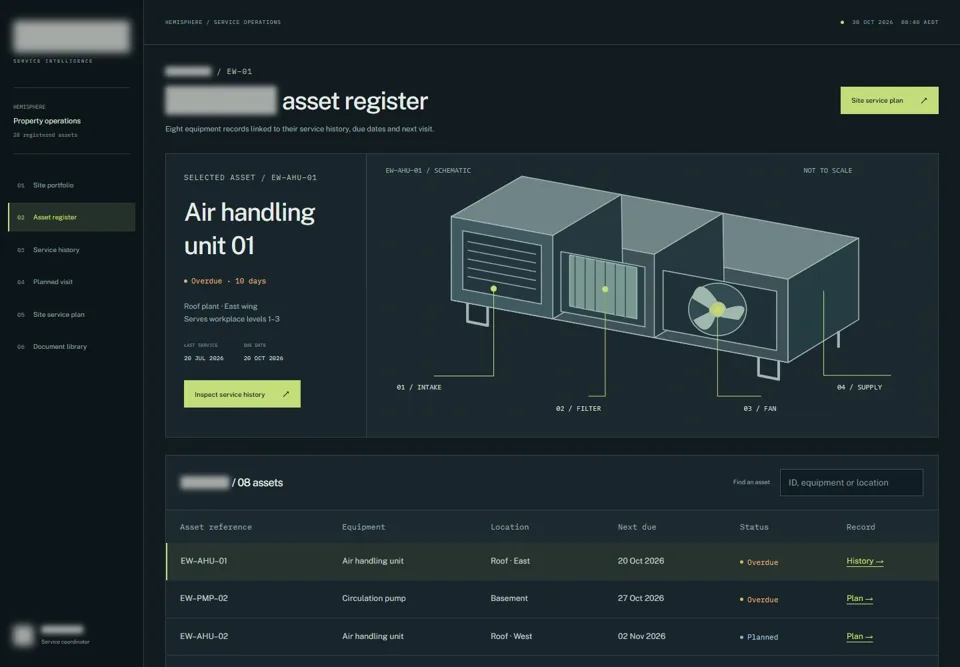This screenshot has height=667, width=960.
Task: Click the Record column header
Action: coord(860,527)
